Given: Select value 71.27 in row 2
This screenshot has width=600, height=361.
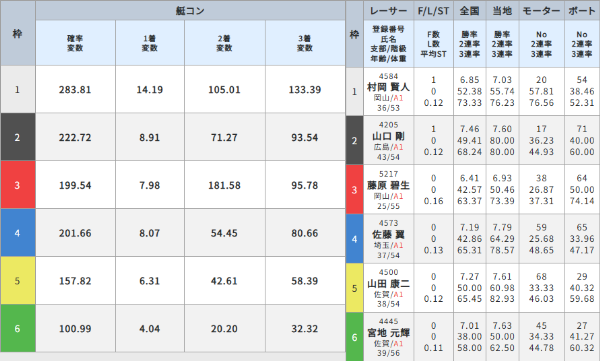Looking at the screenshot, I should click(224, 137).
